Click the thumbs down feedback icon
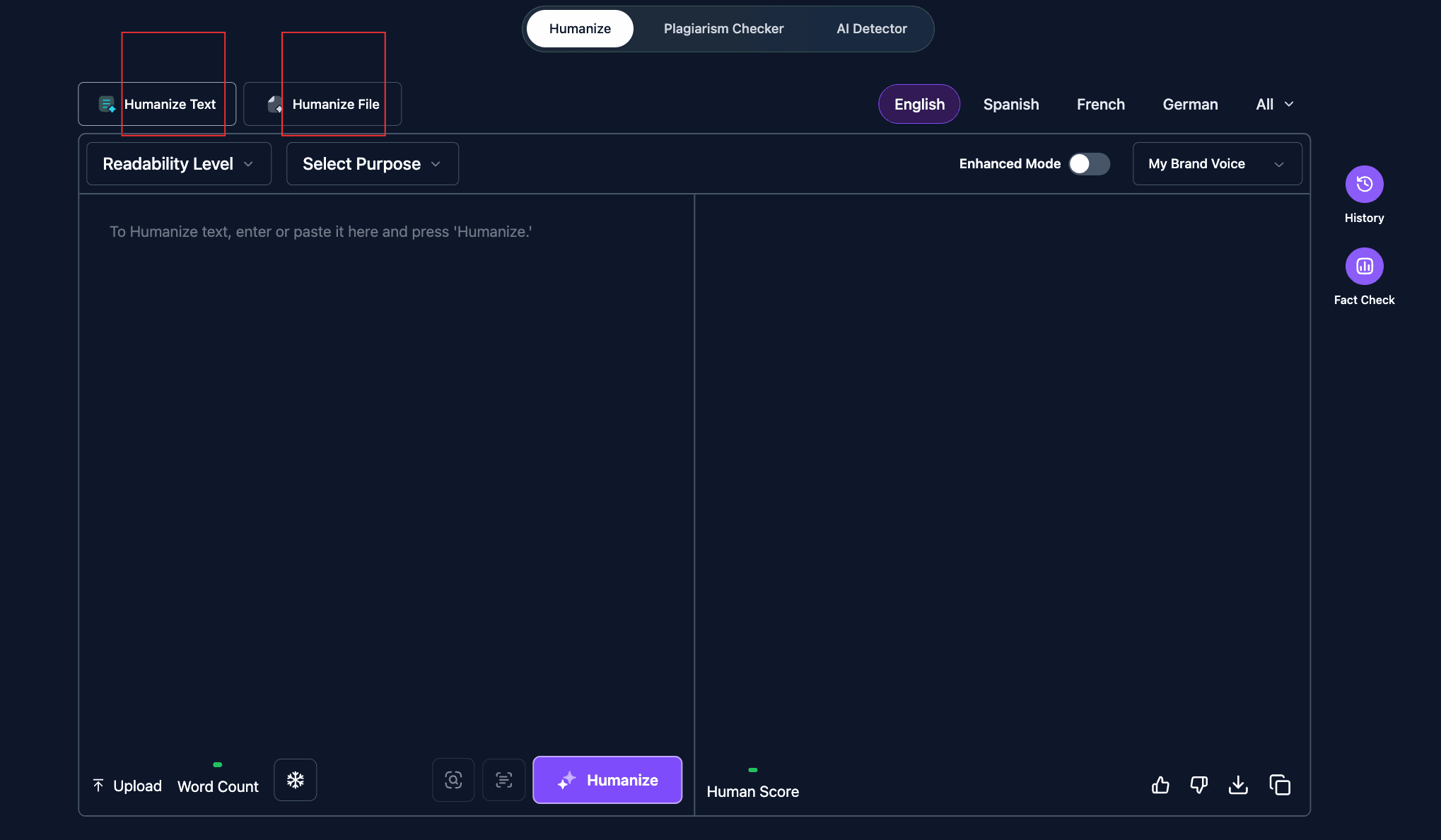The height and width of the screenshot is (840, 1441). (x=1199, y=785)
